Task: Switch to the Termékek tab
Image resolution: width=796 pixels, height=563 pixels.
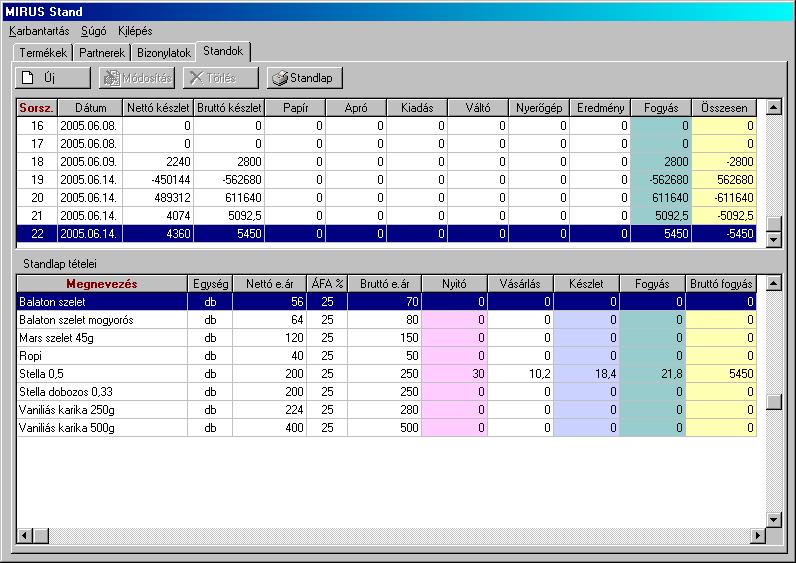Action: coord(43,52)
